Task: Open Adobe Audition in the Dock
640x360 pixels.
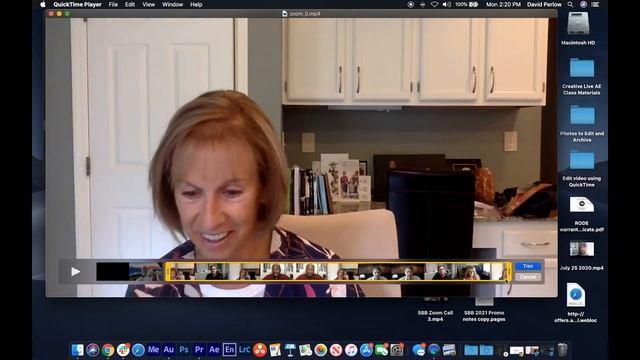Action: pyautogui.click(x=169, y=350)
